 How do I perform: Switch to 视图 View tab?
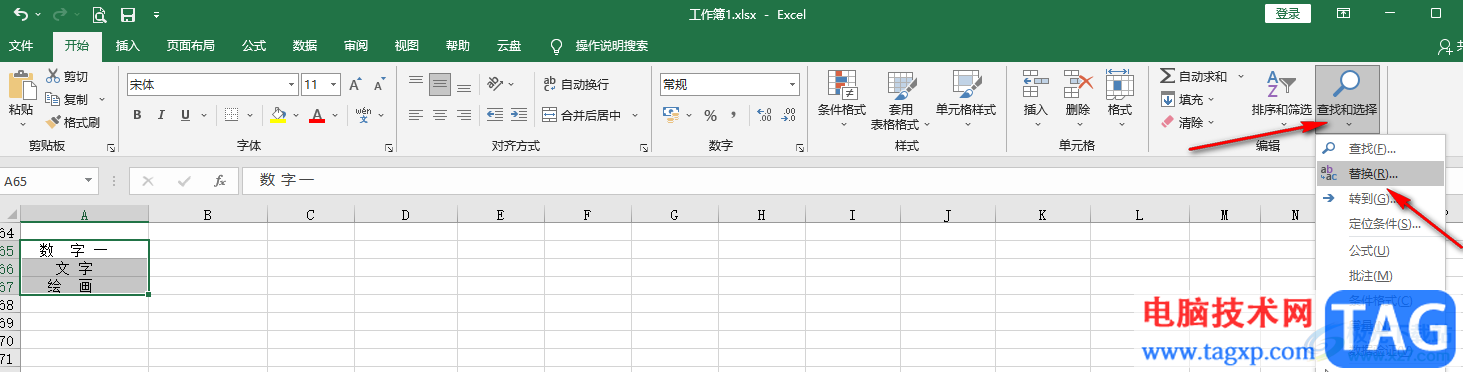(x=407, y=46)
